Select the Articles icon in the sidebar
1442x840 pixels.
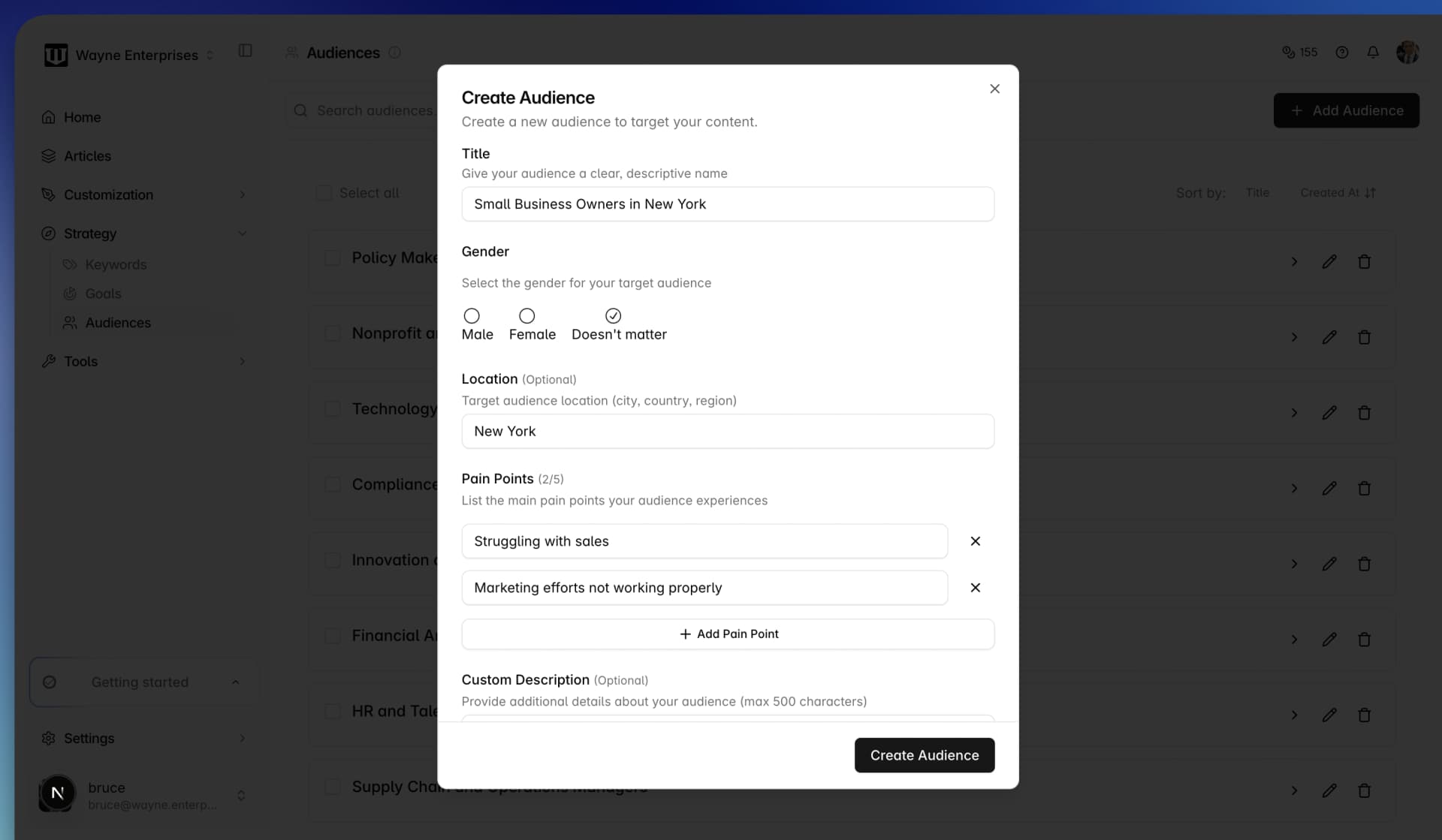[x=48, y=155]
